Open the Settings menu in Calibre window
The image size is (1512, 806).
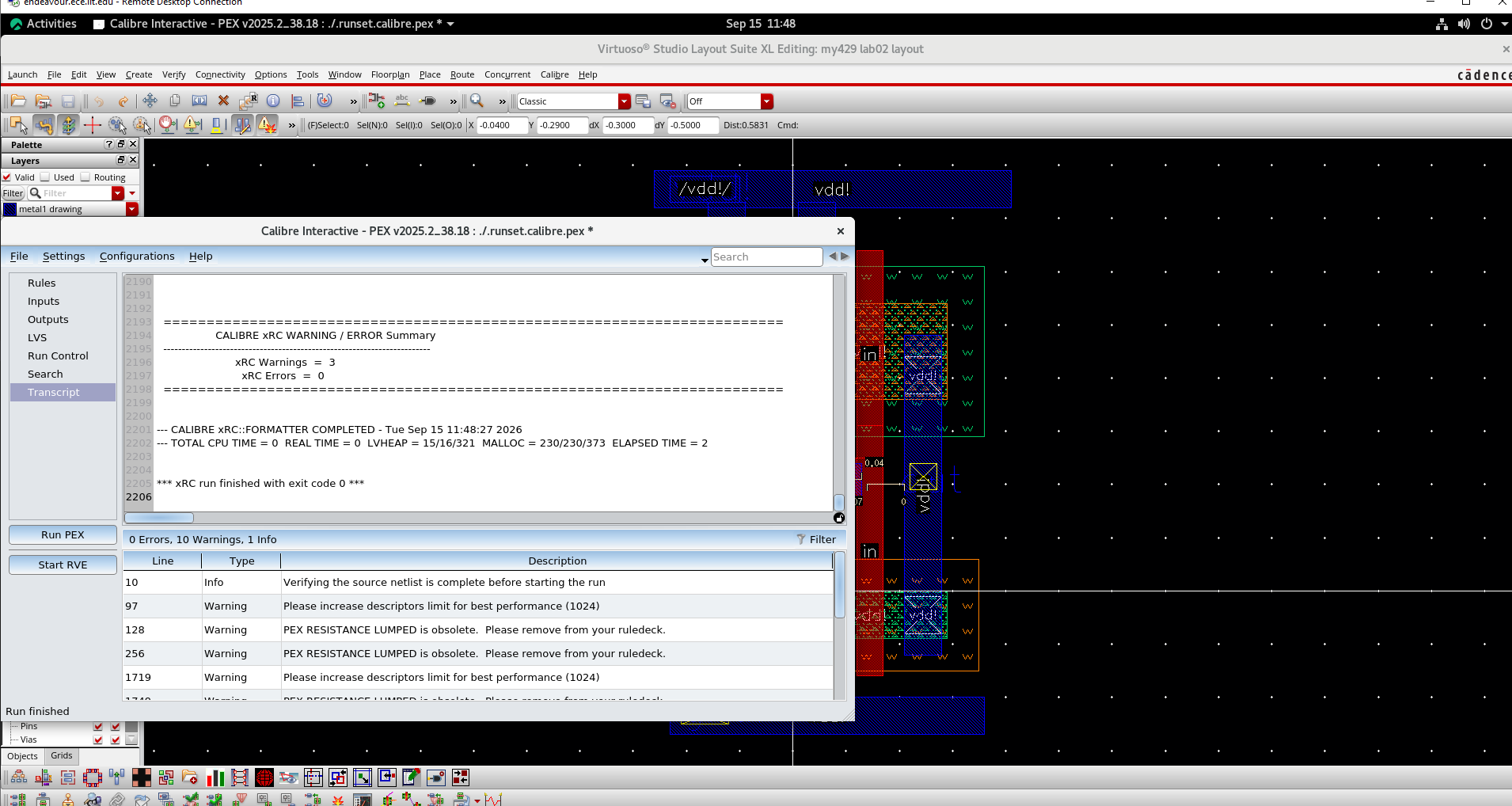pyautogui.click(x=63, y=256)
